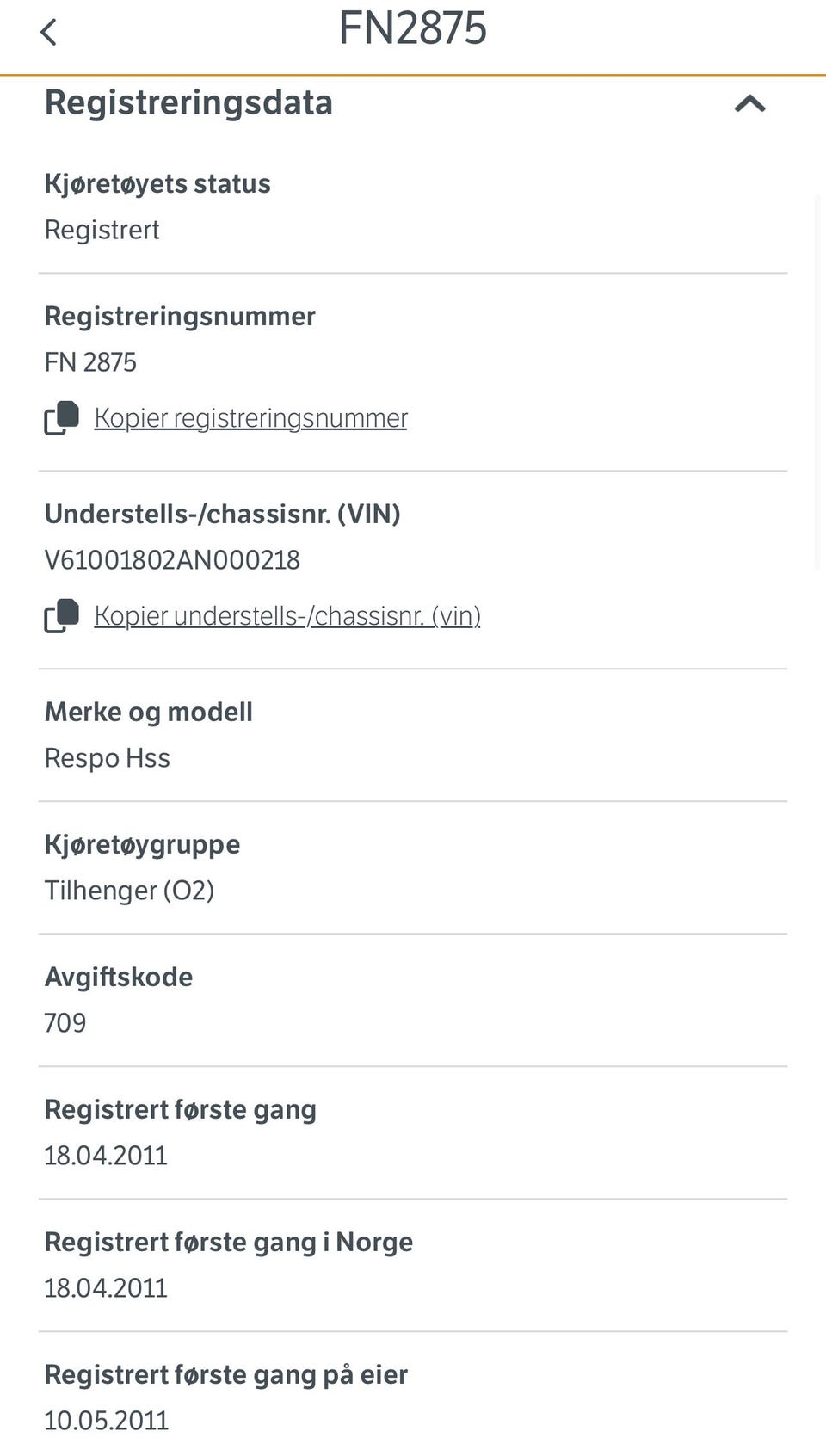Image resolution: width=826 pixels, height=1456 pixels.
Task: Click copy icon beside chassisnr. link
Action: (x=62, y=616)
